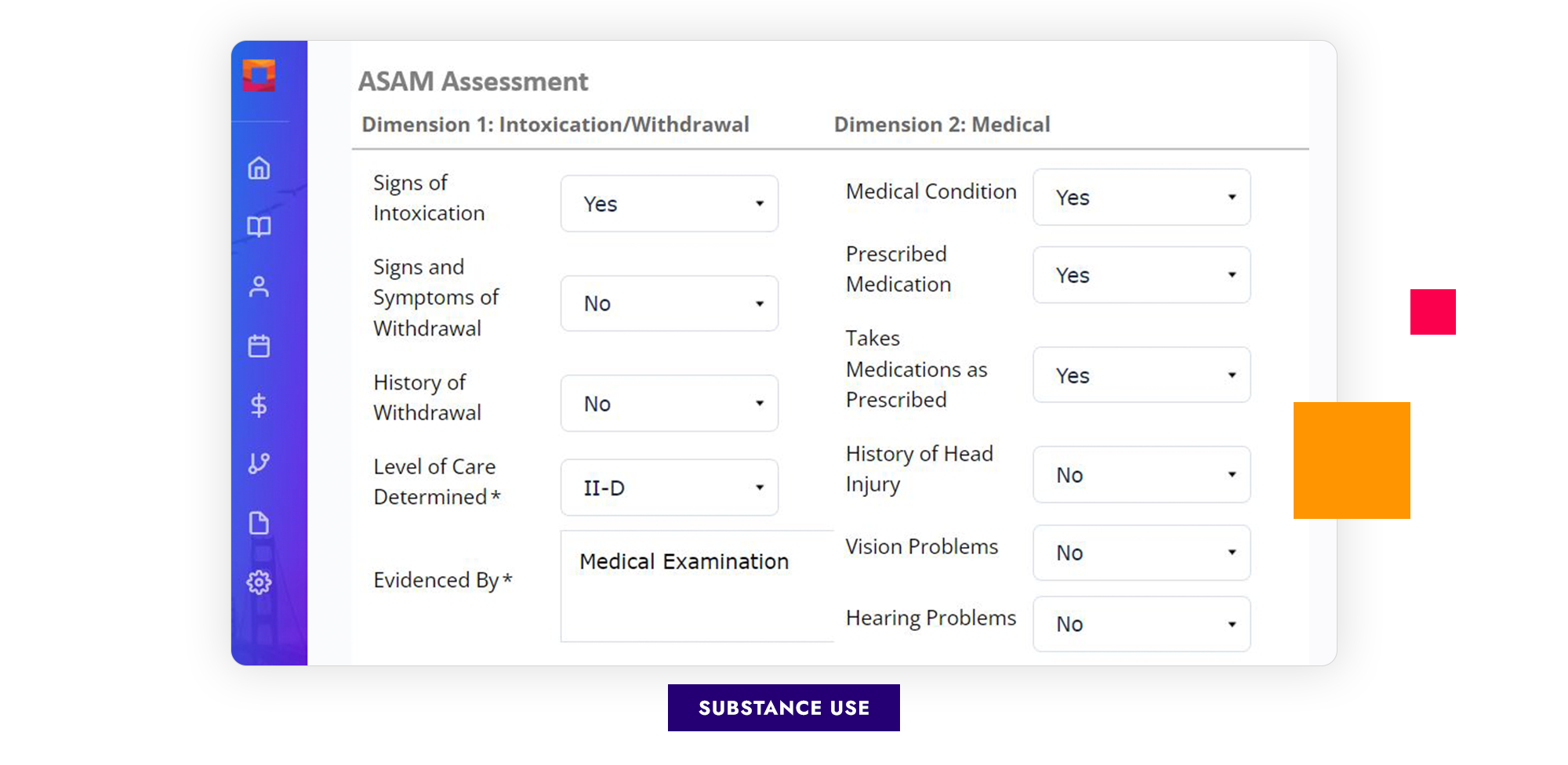Open the Level of Care Determined dropdown

tap(669, 488)
